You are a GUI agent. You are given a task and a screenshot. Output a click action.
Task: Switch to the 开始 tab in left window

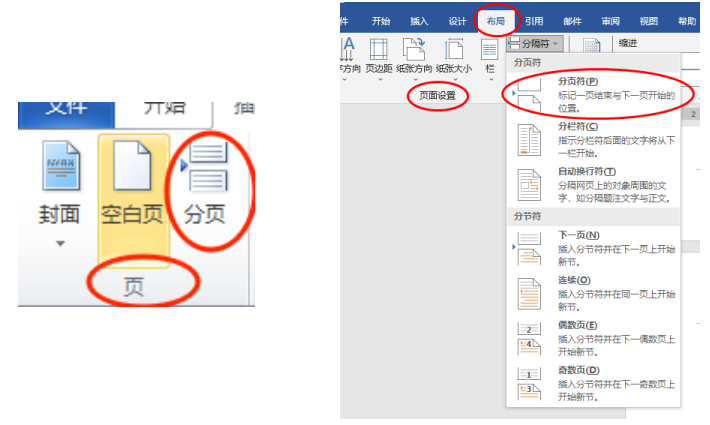[x=164, y=110]
